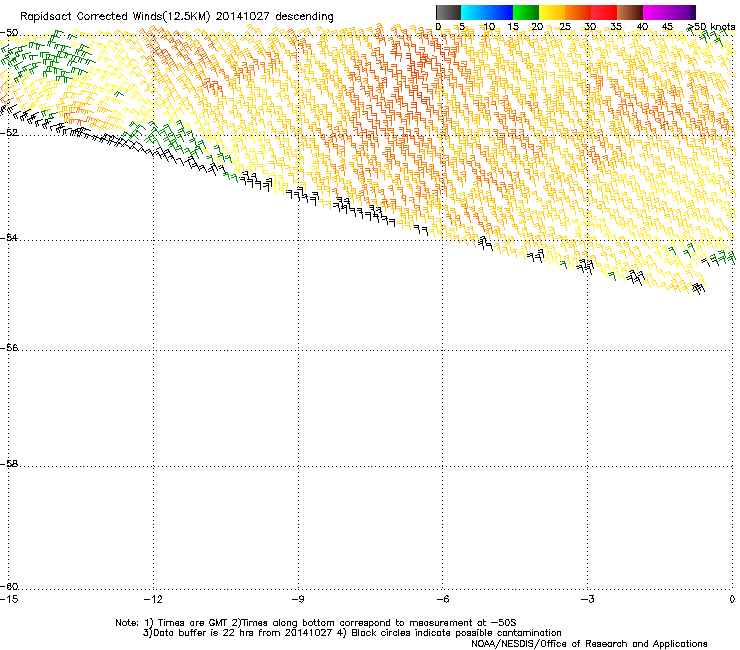Click the -6 longitude axis label
The width and height of the screenshot is (740, 650).
[442, 599]
